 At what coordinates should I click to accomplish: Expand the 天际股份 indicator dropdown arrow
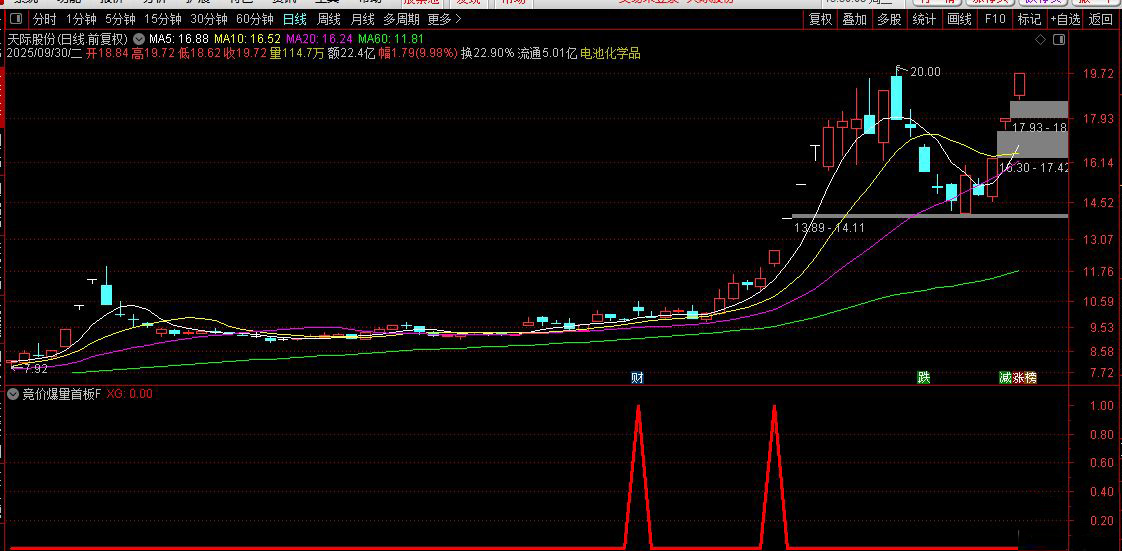pyautogui.click(x=139, y=39)
